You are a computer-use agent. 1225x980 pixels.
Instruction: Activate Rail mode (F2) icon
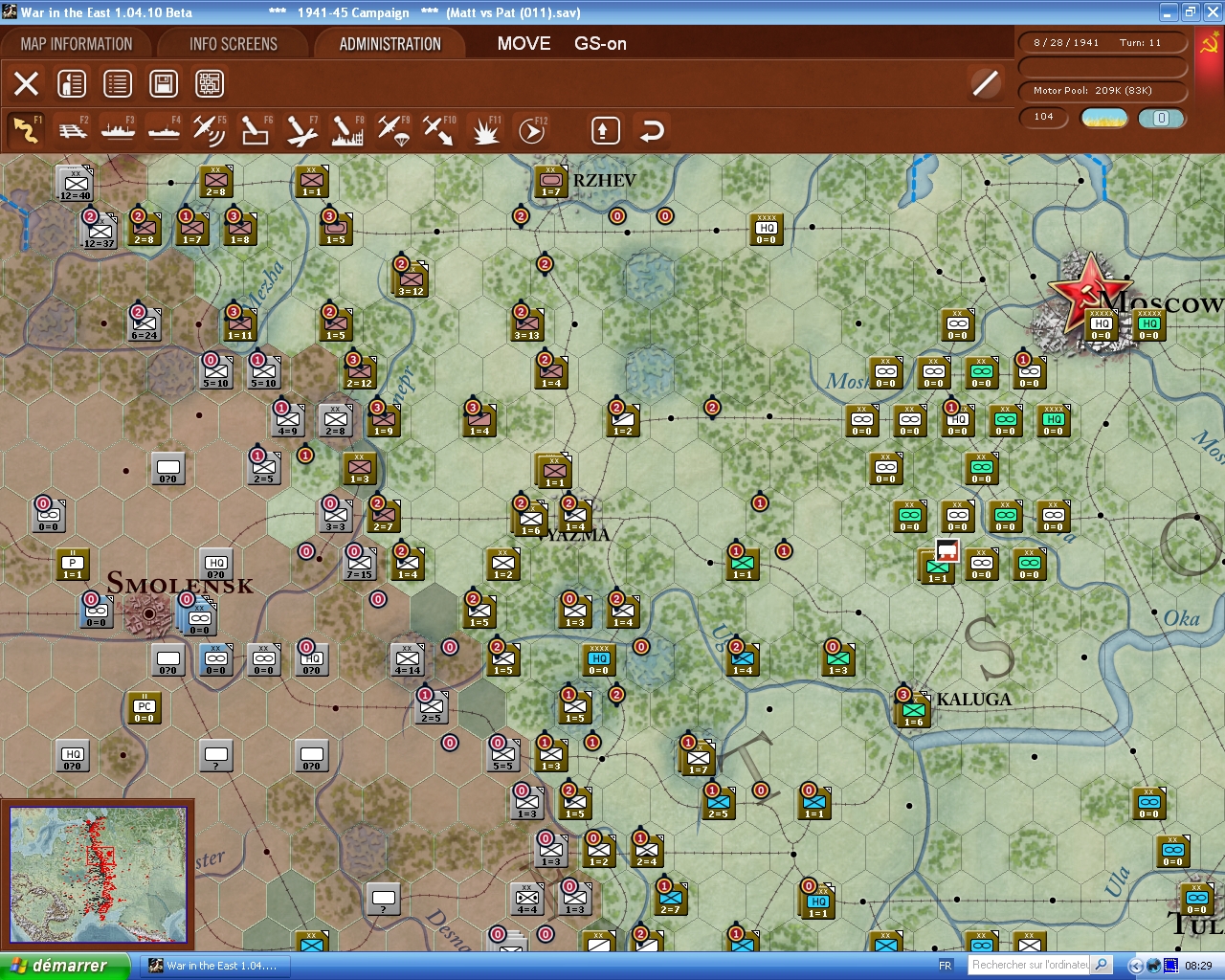coord(73,130)
